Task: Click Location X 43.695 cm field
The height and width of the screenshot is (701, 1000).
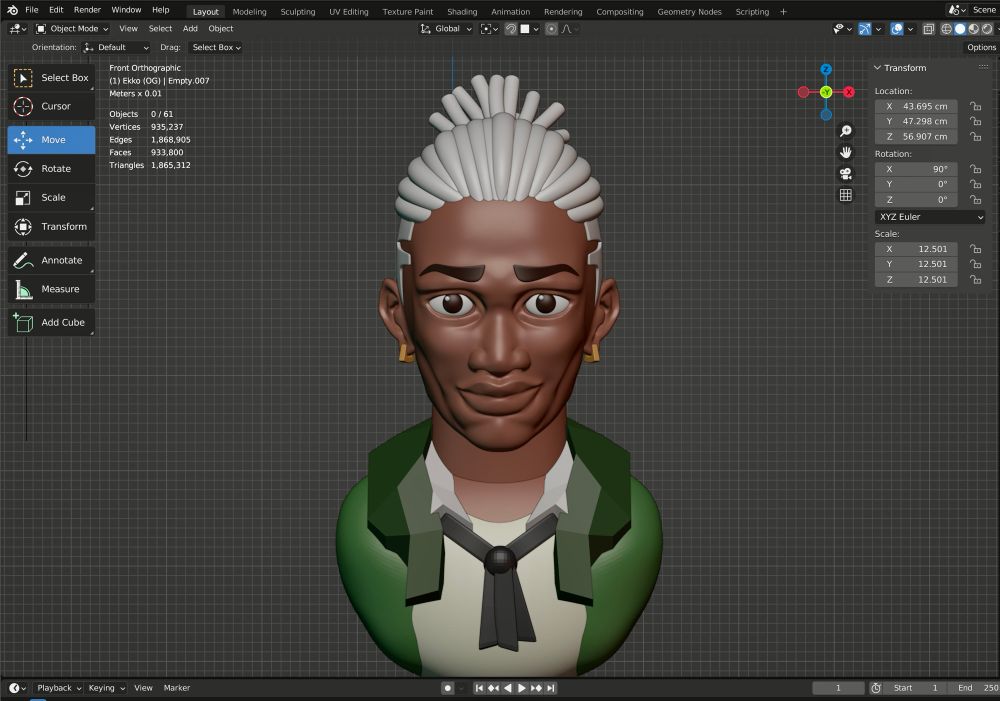Action: (x=916, y=107)
